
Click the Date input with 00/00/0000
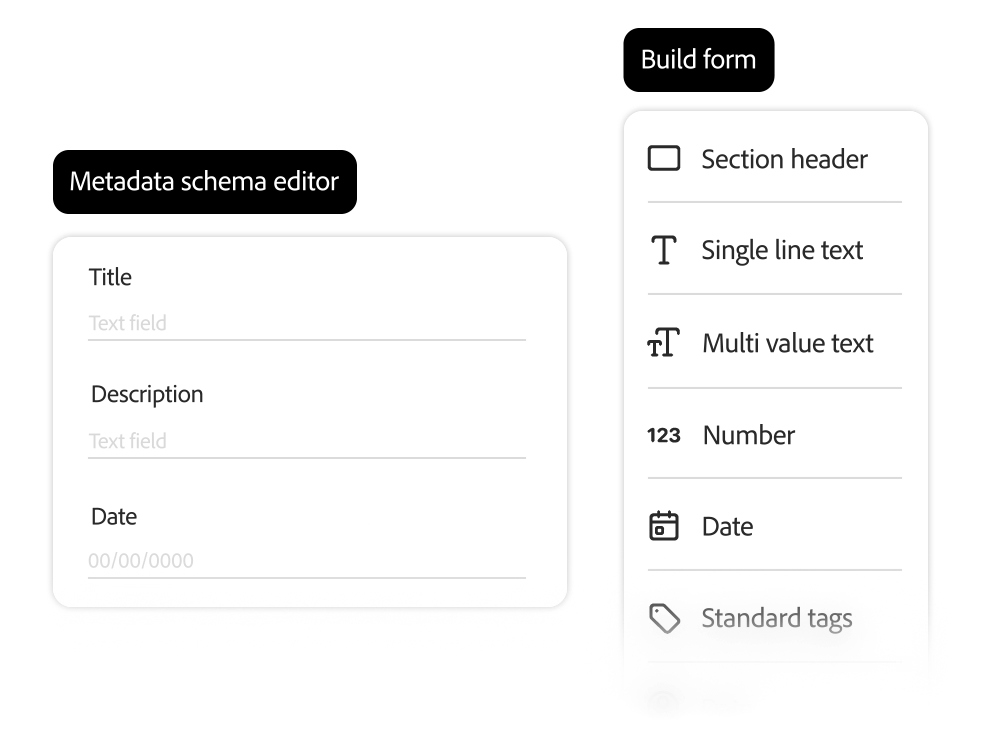click(306, 560)
